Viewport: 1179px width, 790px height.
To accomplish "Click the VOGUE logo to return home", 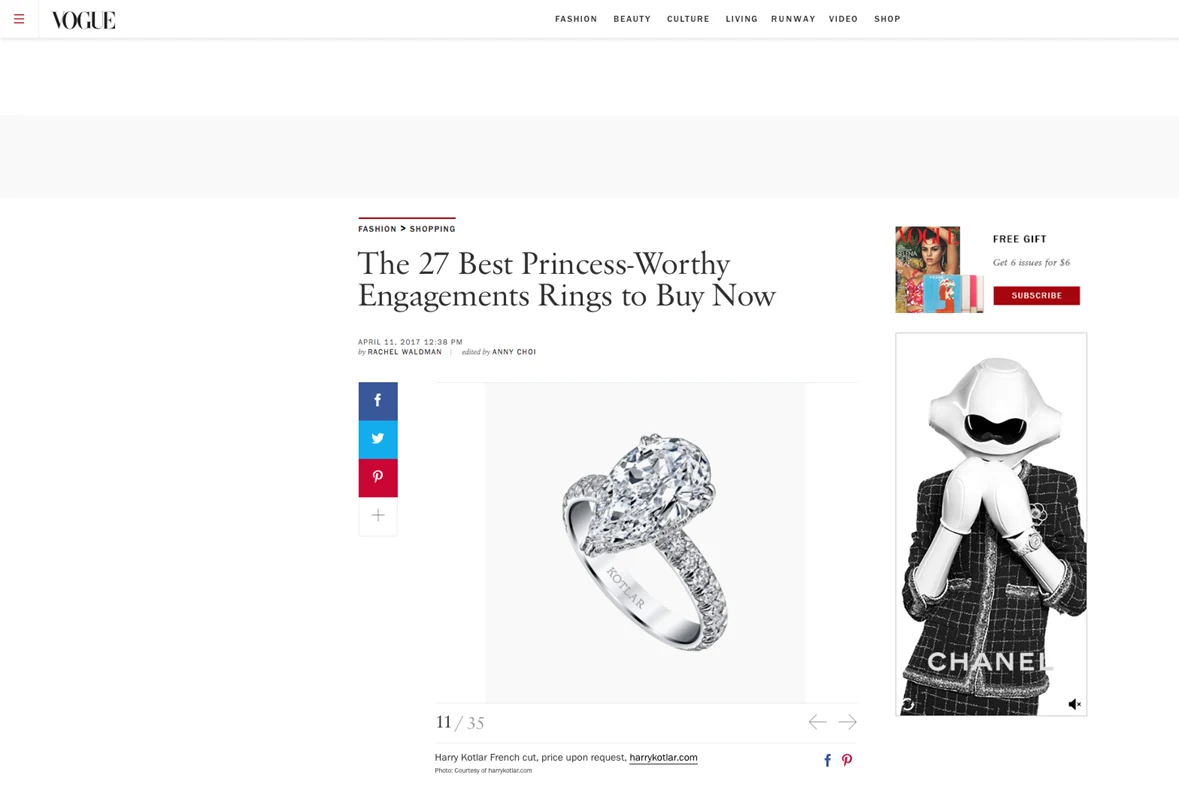I will [83, 18].
